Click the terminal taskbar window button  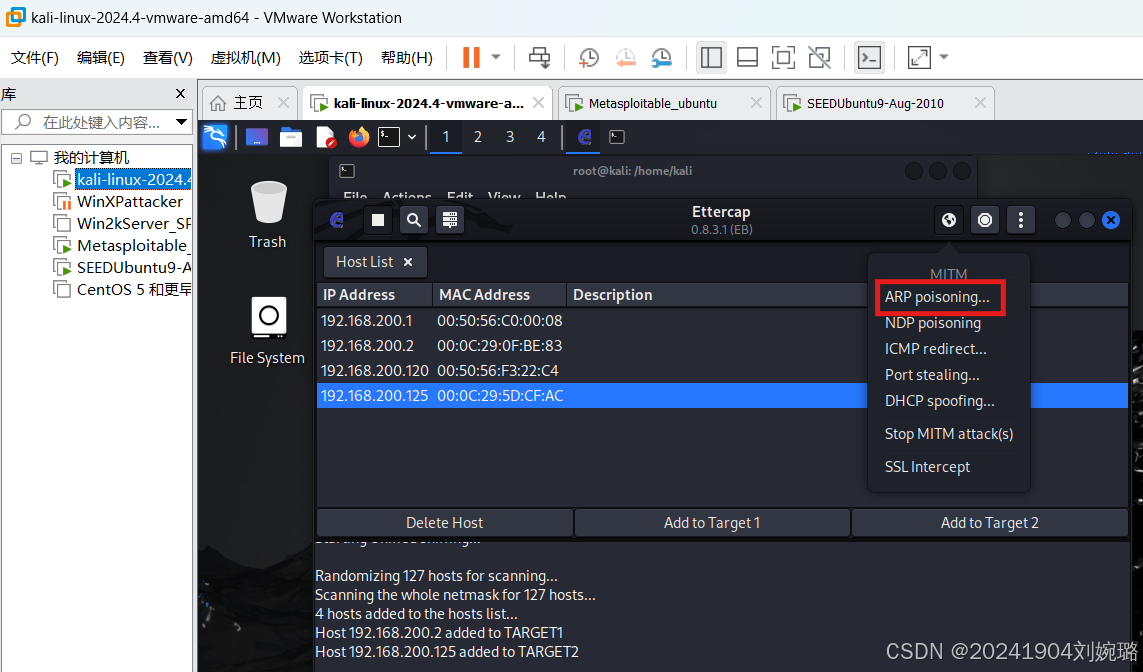tap(617, 137)
